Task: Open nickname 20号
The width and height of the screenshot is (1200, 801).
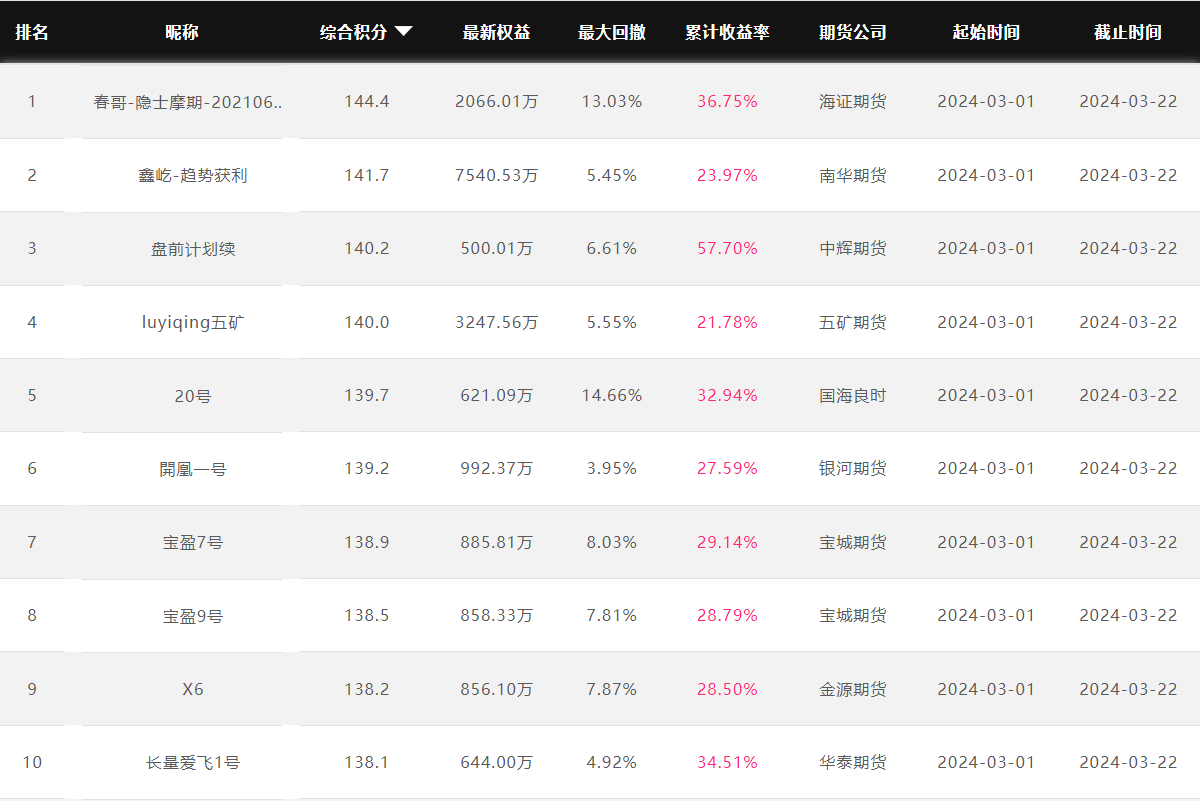Action: coord(193,396)
